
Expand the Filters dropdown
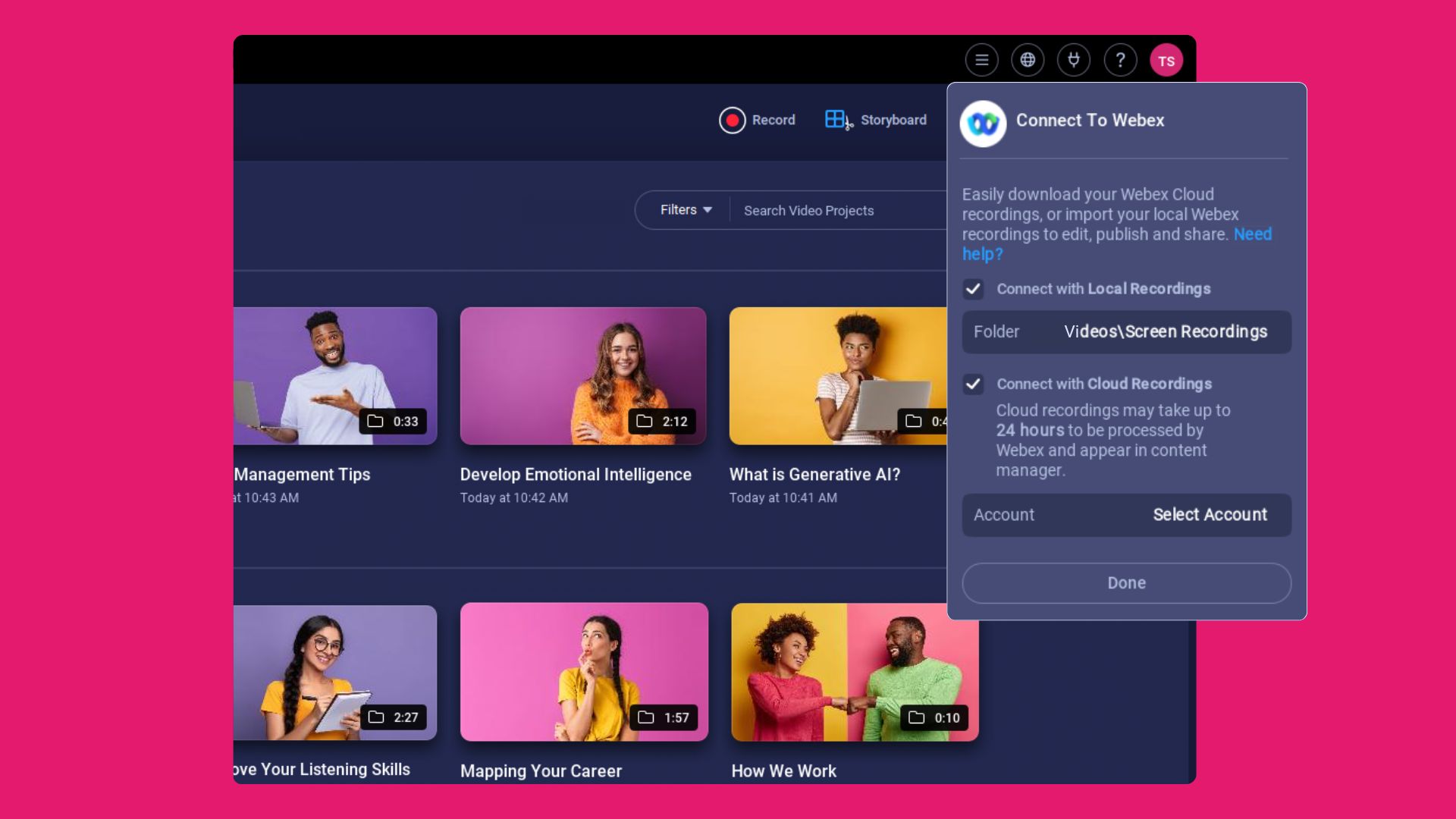pos(686,210)
